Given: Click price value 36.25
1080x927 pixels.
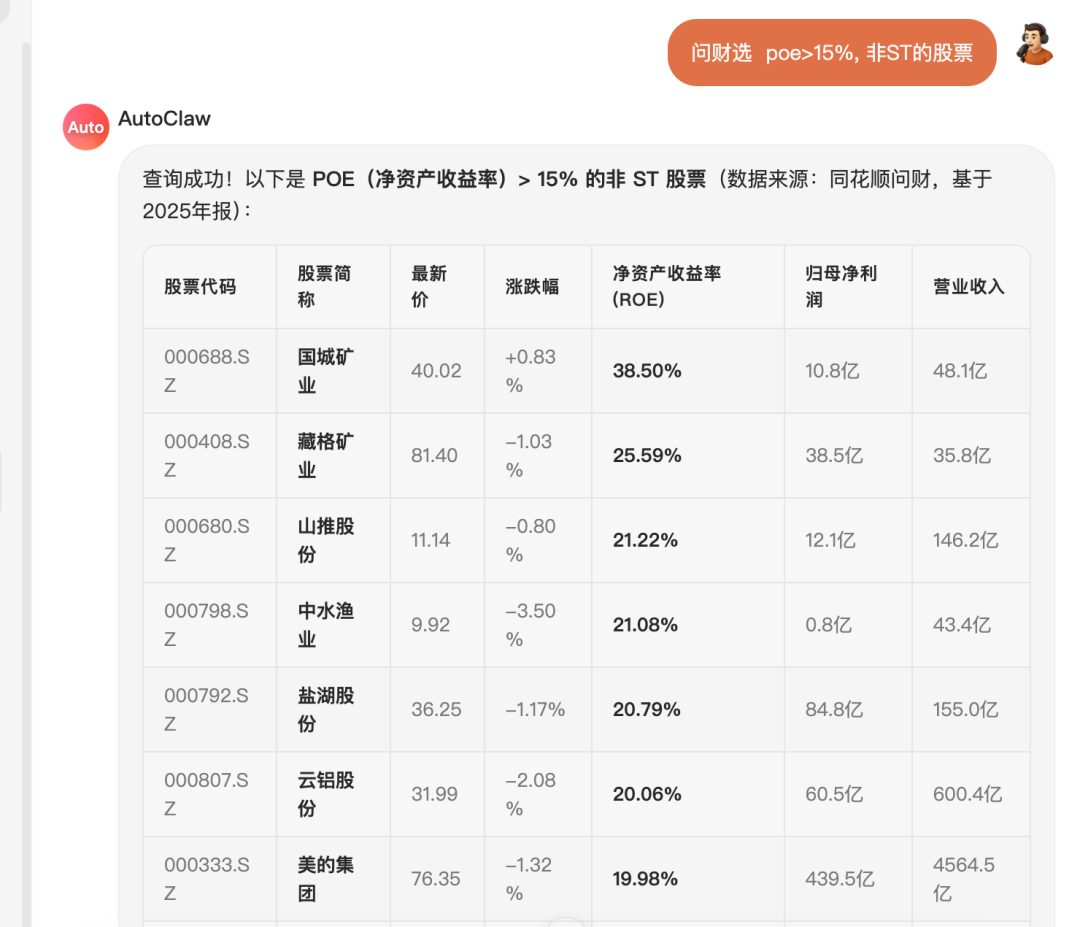Looking at the screenshot, I should click(x=436, y=710).
